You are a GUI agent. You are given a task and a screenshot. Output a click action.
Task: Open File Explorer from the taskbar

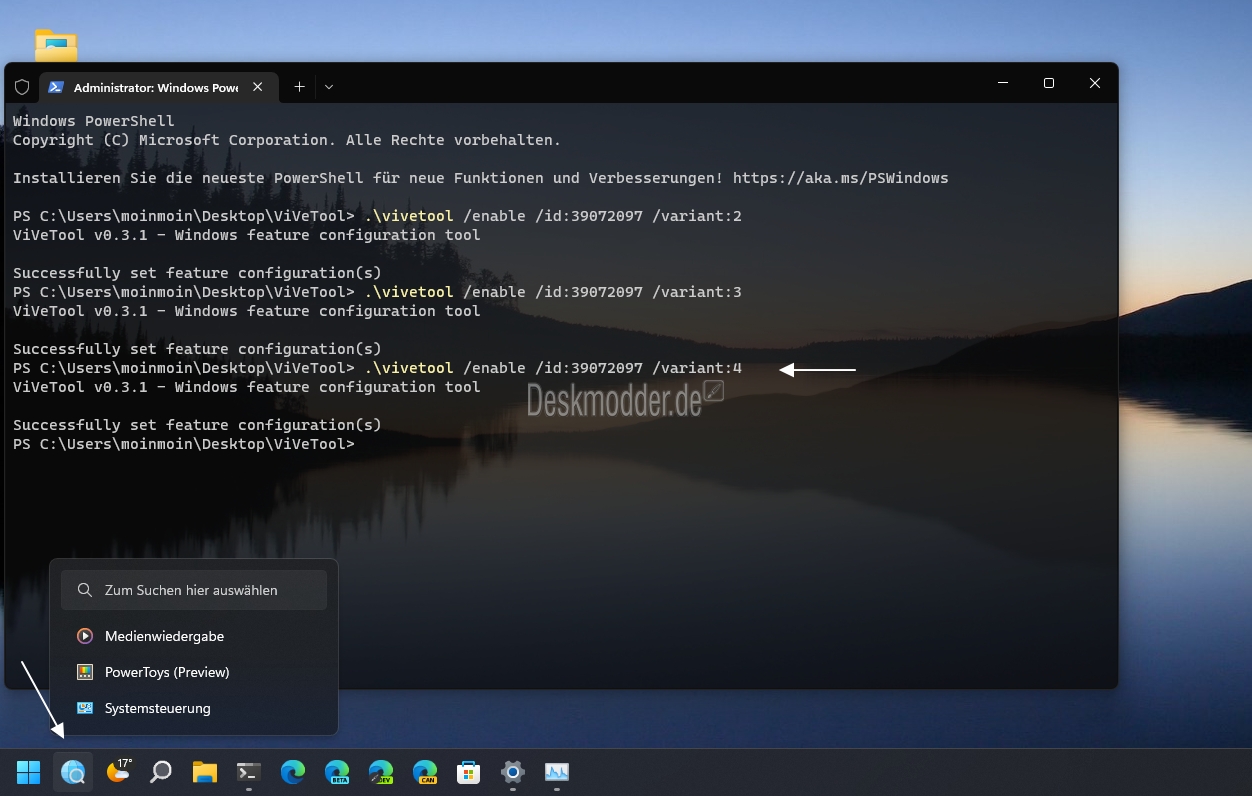click(x=205, y=772)
